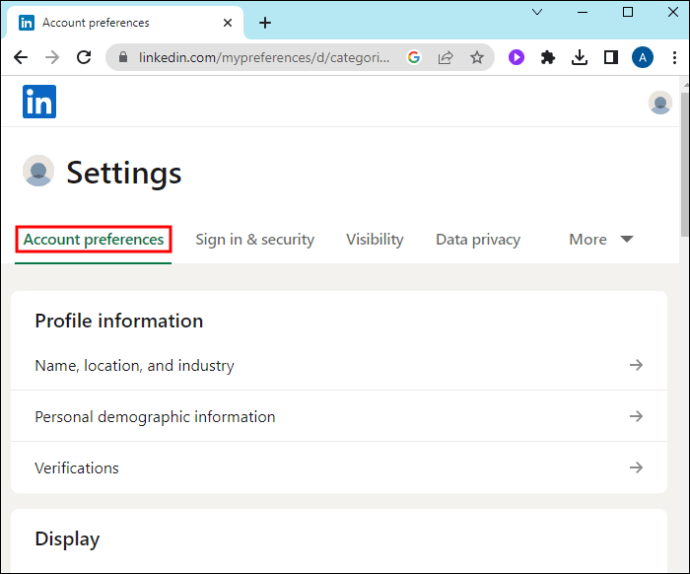This screenshot has height=574, width=690.
Task: Open Personal demographic information setting
Action: tap(339, 416)
